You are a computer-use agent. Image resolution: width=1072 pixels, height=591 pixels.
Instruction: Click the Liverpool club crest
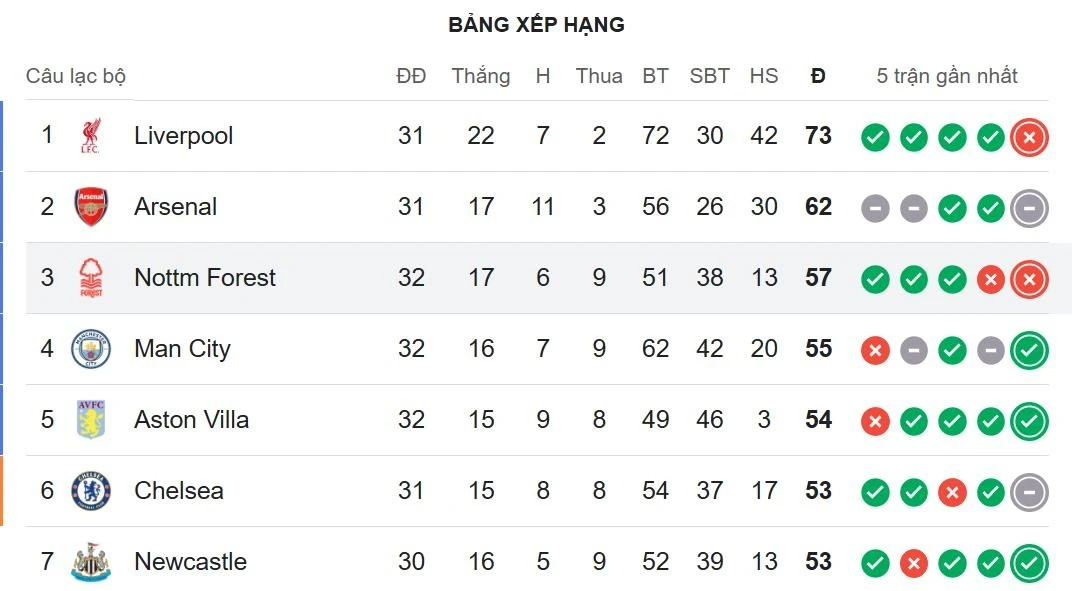click(91, 135)
